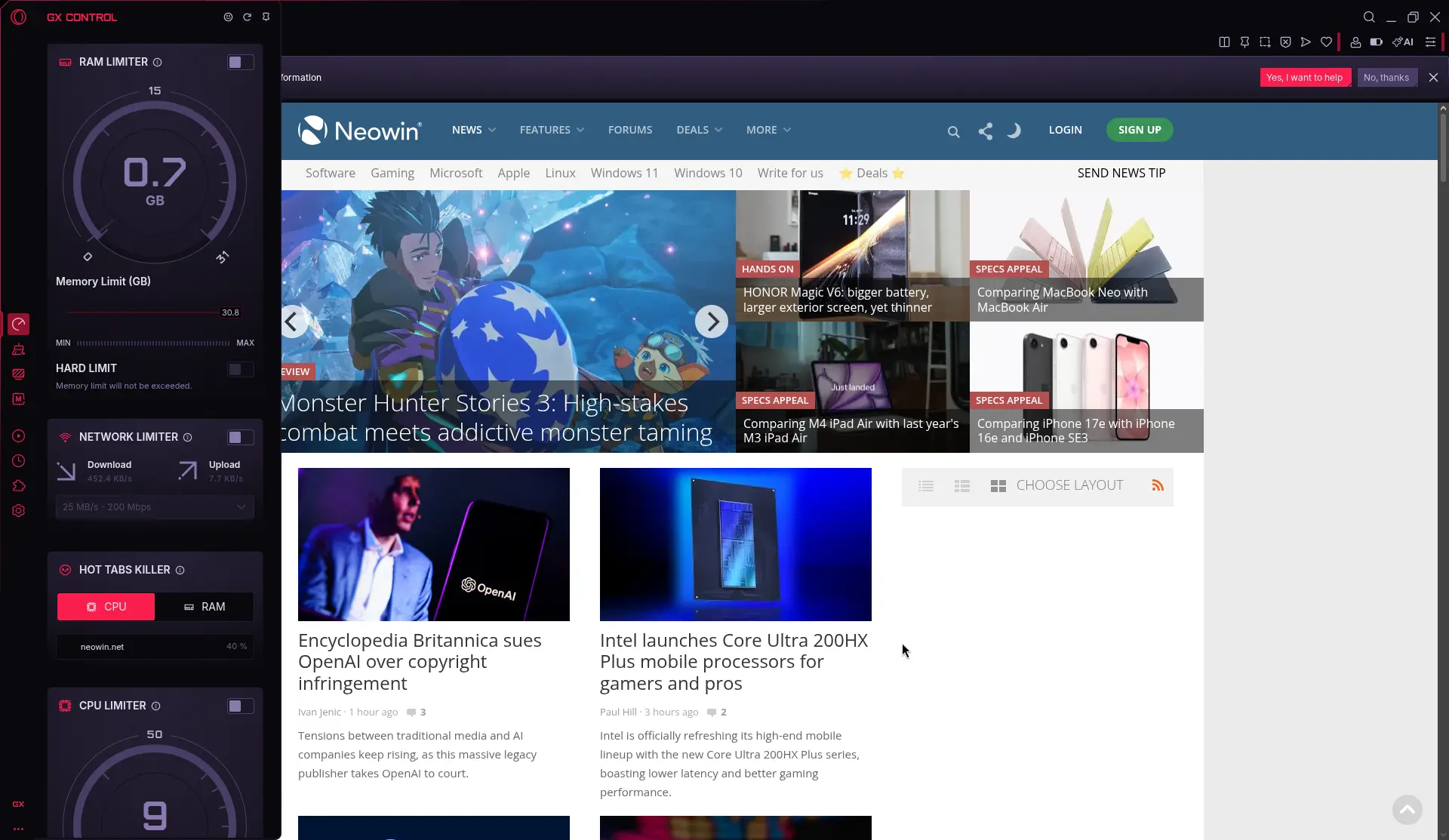Click the Neowin share icon

[985, 131]
